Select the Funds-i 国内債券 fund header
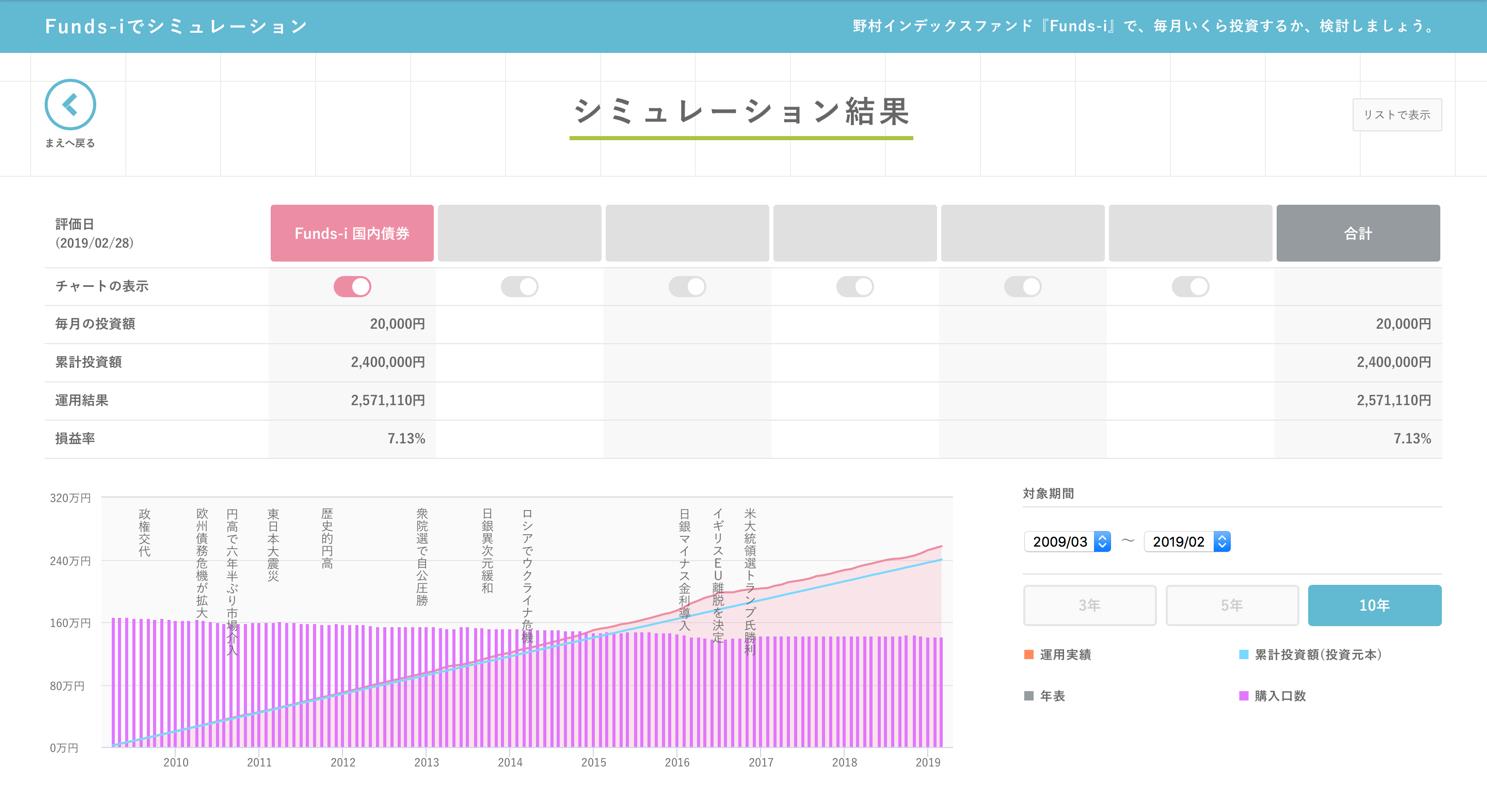The height and width of the screenshot is (803, 1487). click(352, 233)
